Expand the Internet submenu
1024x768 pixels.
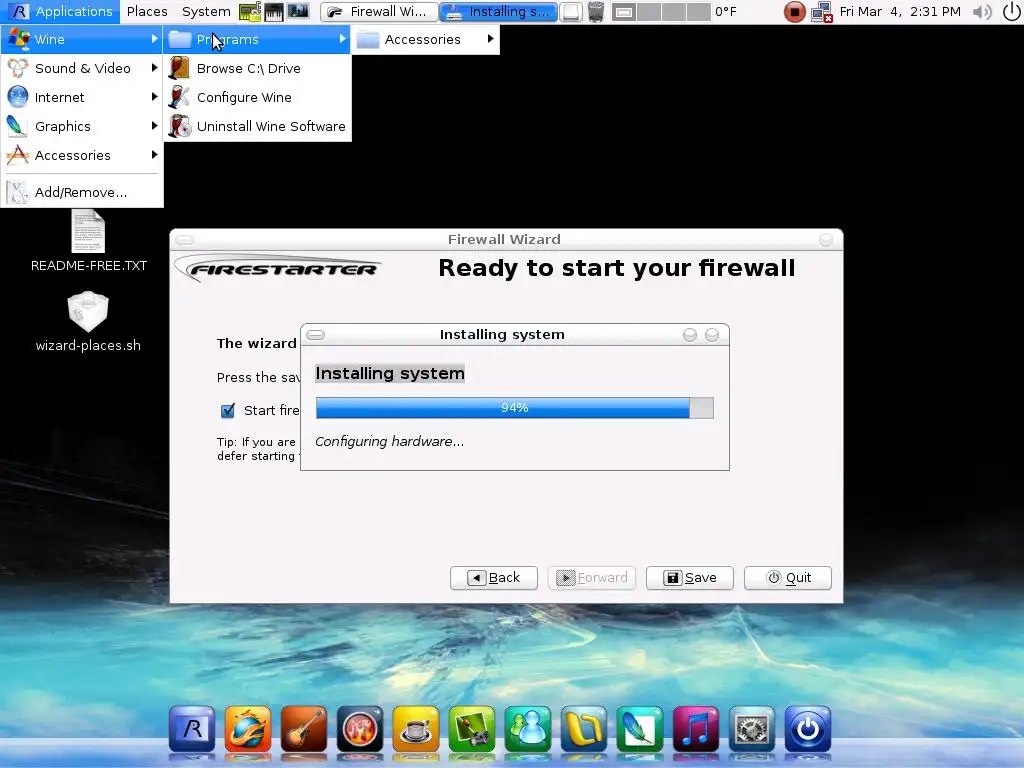point(82,97)
